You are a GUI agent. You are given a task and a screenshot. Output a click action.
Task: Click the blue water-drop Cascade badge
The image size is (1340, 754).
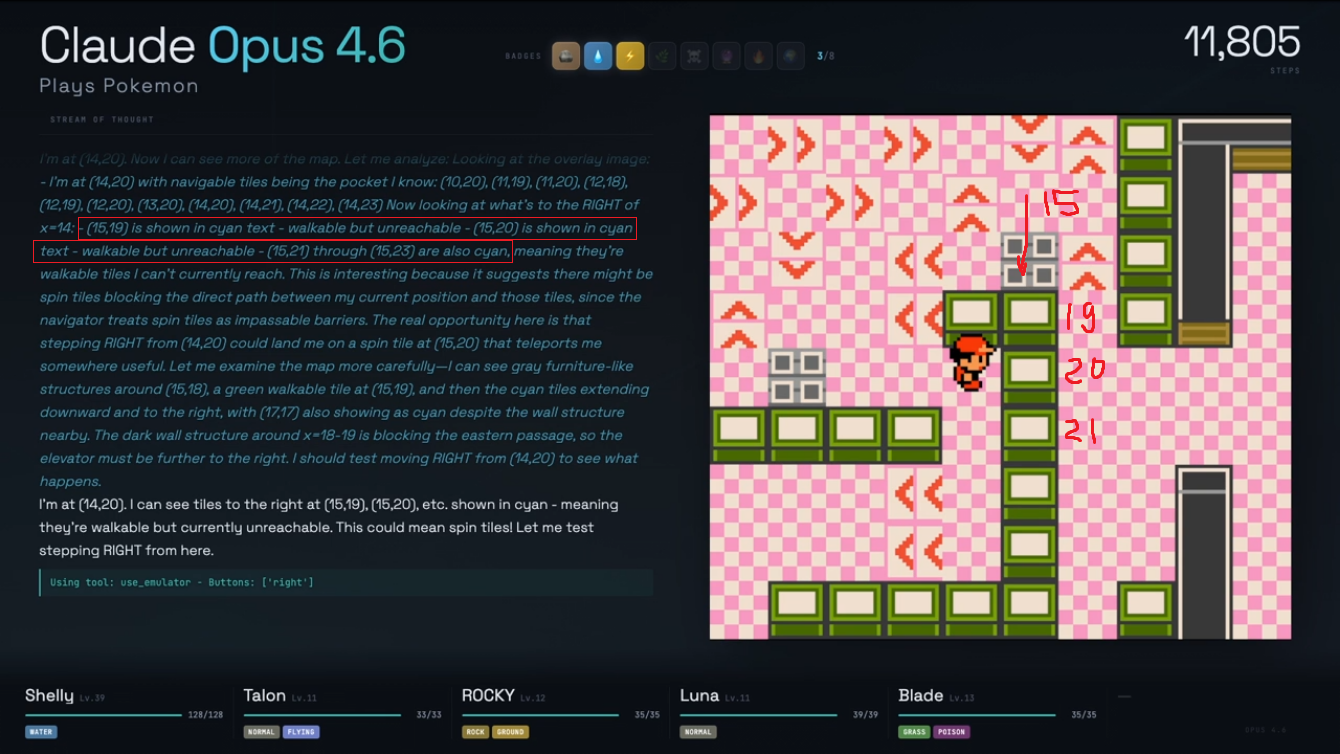[598, 56]
